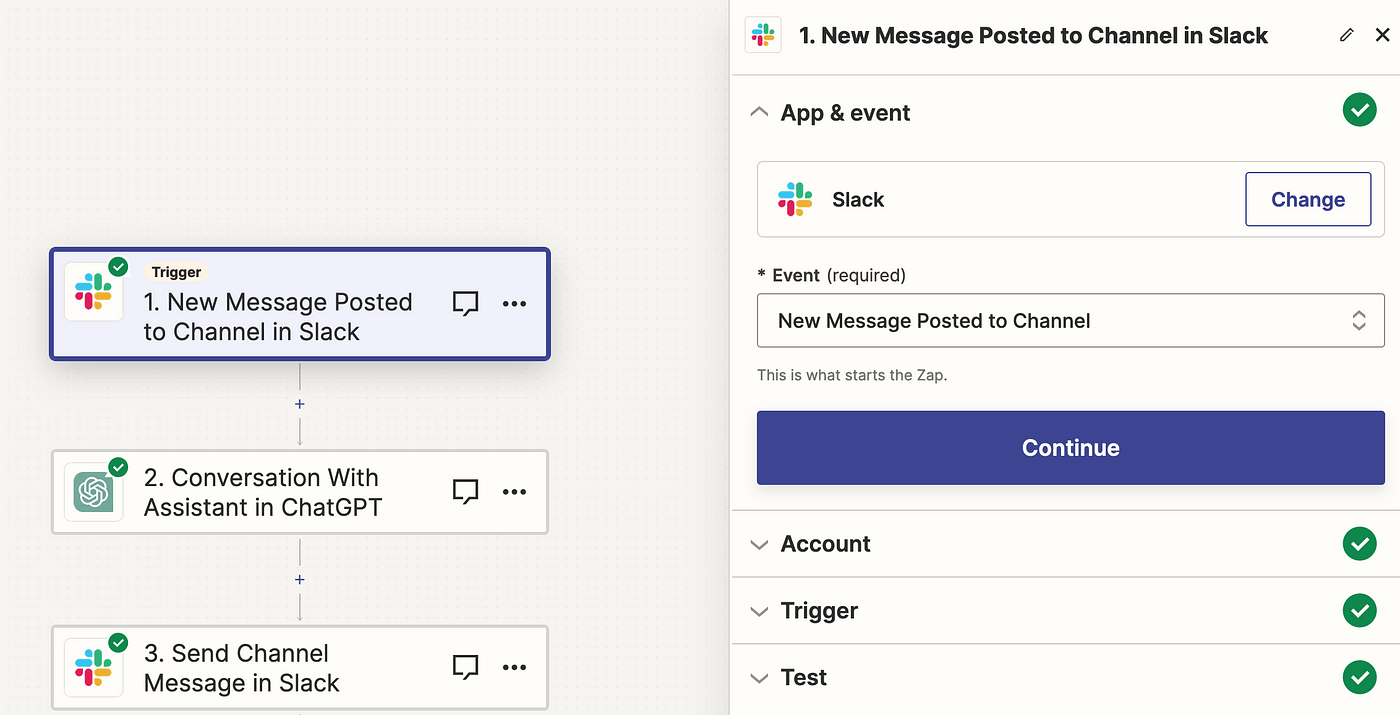Click the green check beside Account section

pos(1359,543)
